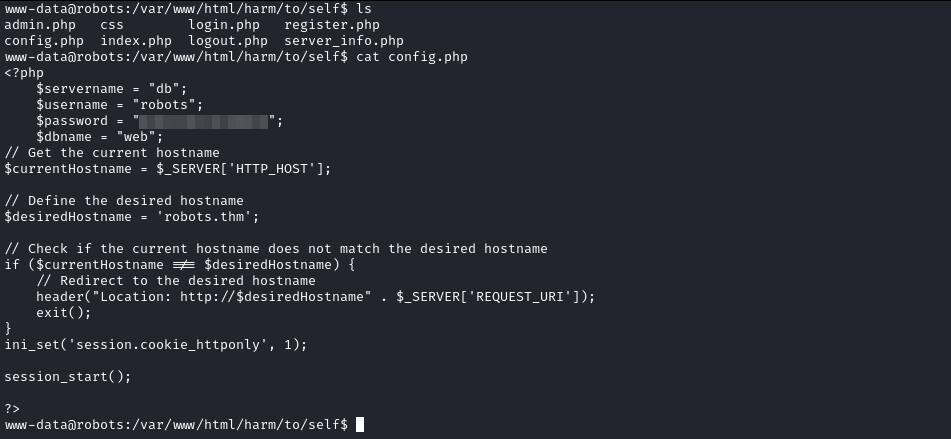The width and height of the screenshot is (951, 439).
Task: Select the exit(); statement
Action: pyautogui.click(x=64, y=313)
